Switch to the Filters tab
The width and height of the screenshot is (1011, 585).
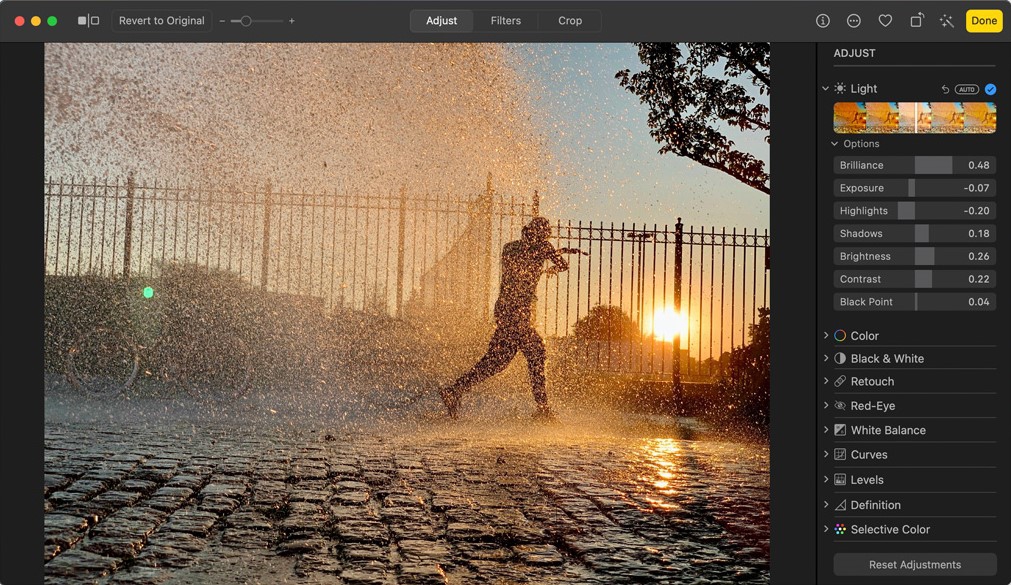pyautogui.click(x=505, y=21)
